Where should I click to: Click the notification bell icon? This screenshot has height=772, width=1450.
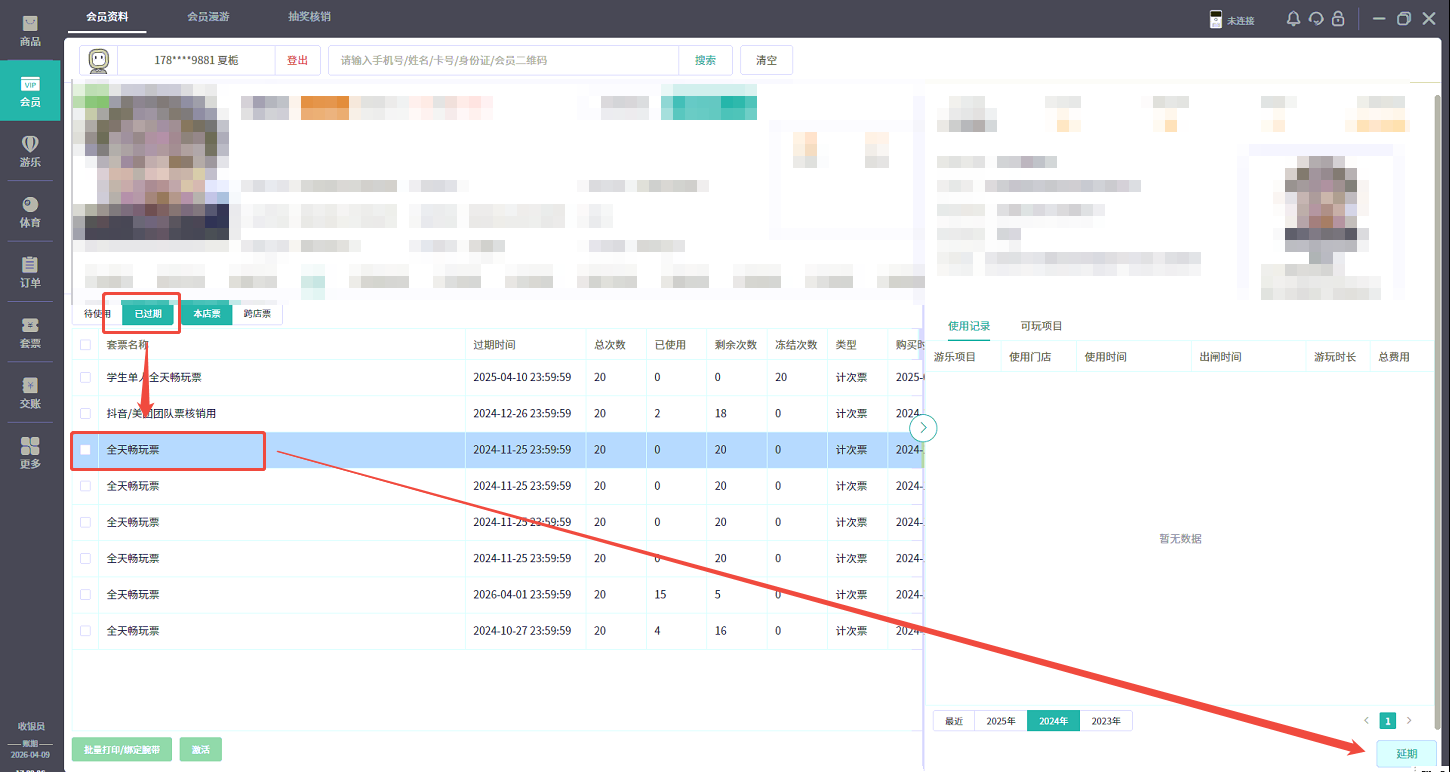tap(1293, 19)
